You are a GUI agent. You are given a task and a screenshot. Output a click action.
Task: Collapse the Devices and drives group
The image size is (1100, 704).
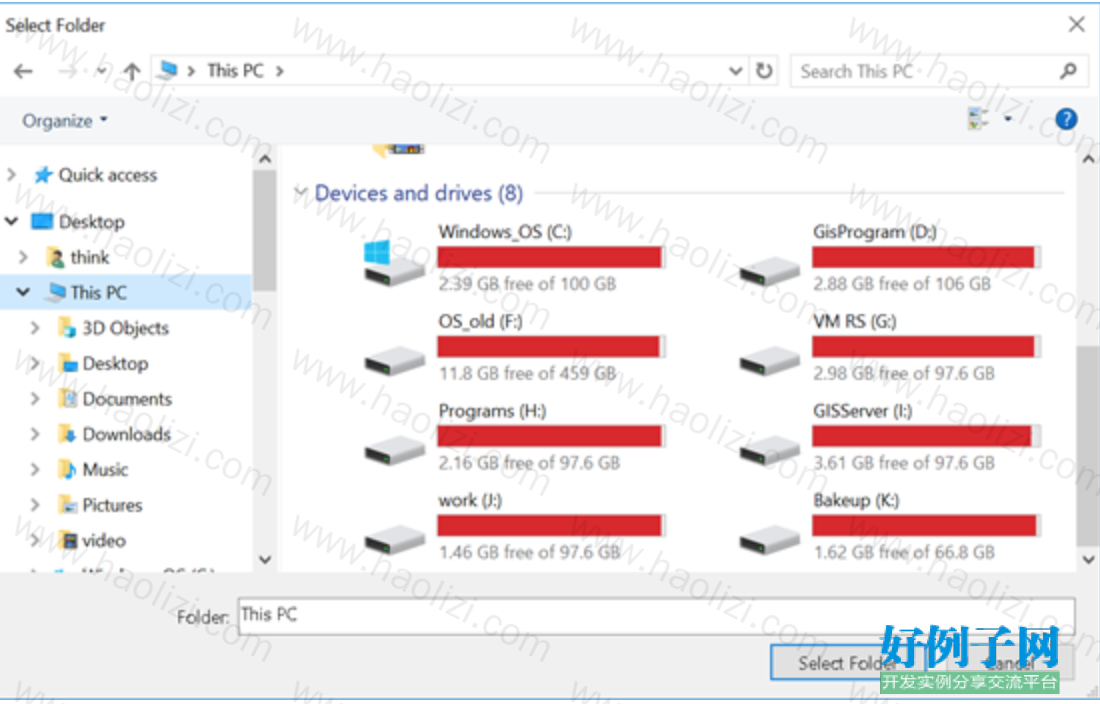click(300, 192)
